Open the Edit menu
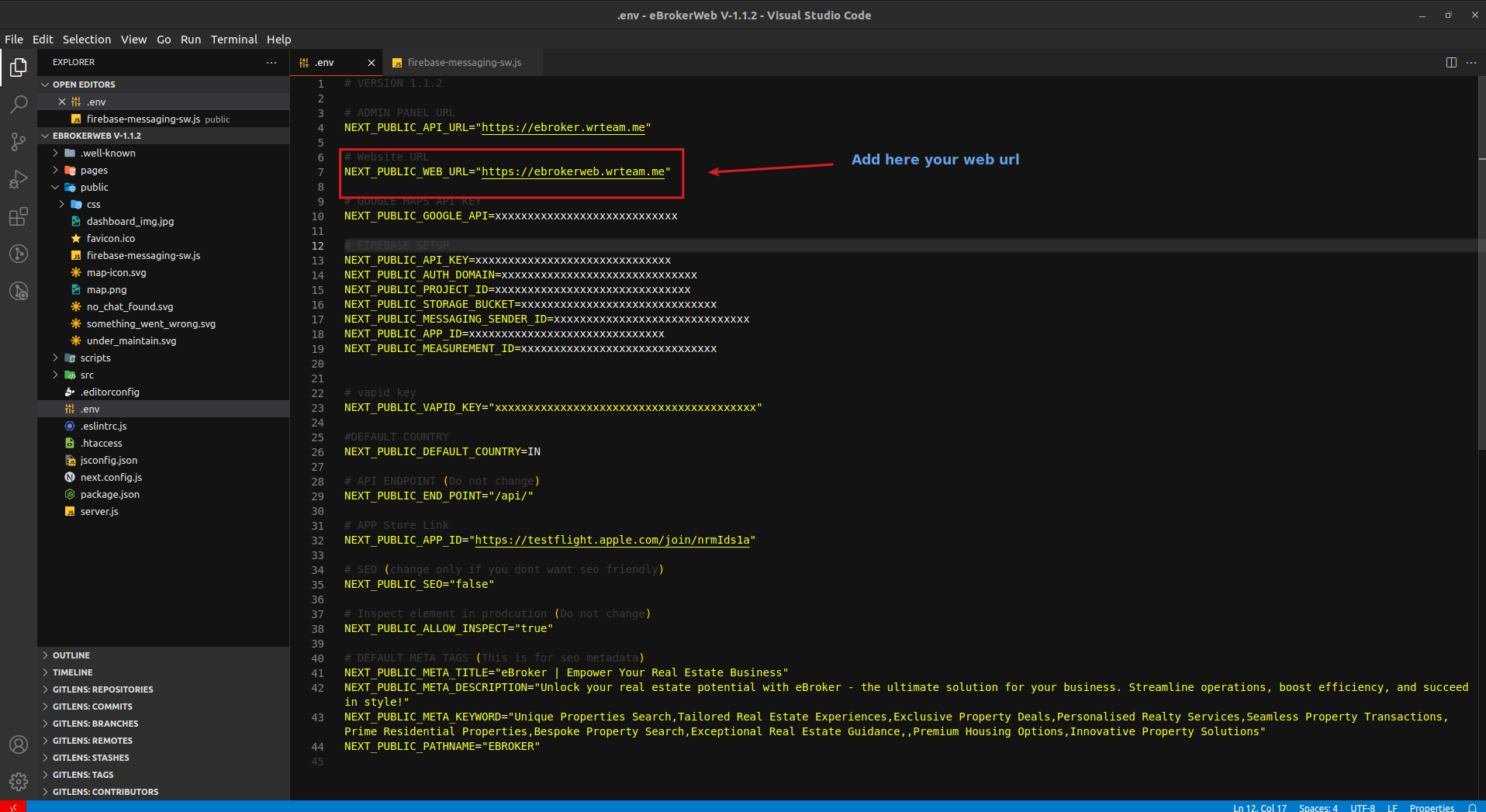1486x812 pixels. point(43,40)
